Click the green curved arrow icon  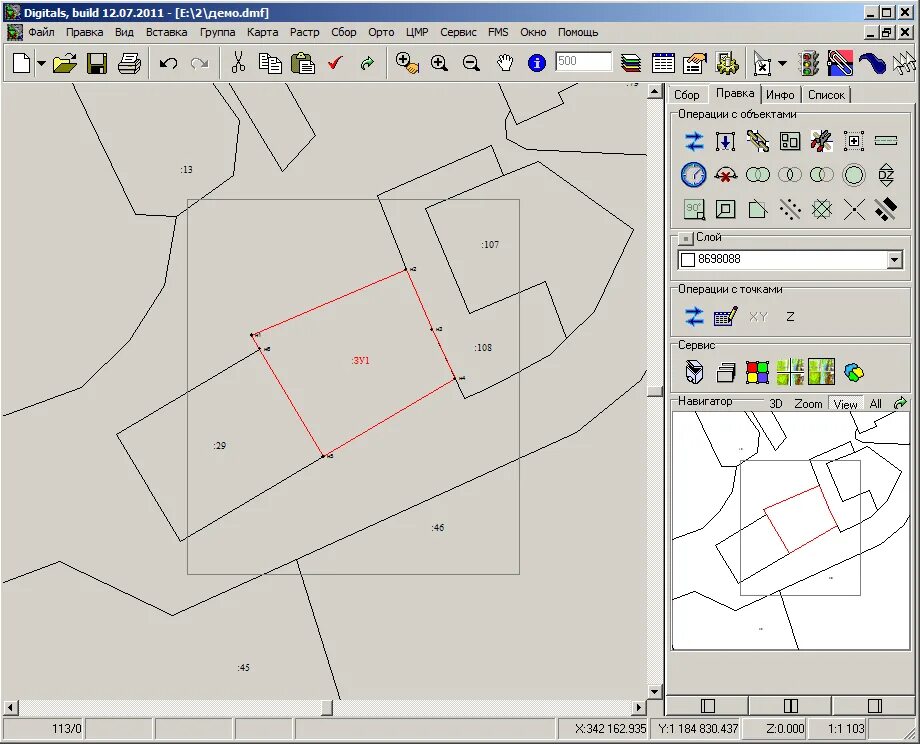click(367, 63)
